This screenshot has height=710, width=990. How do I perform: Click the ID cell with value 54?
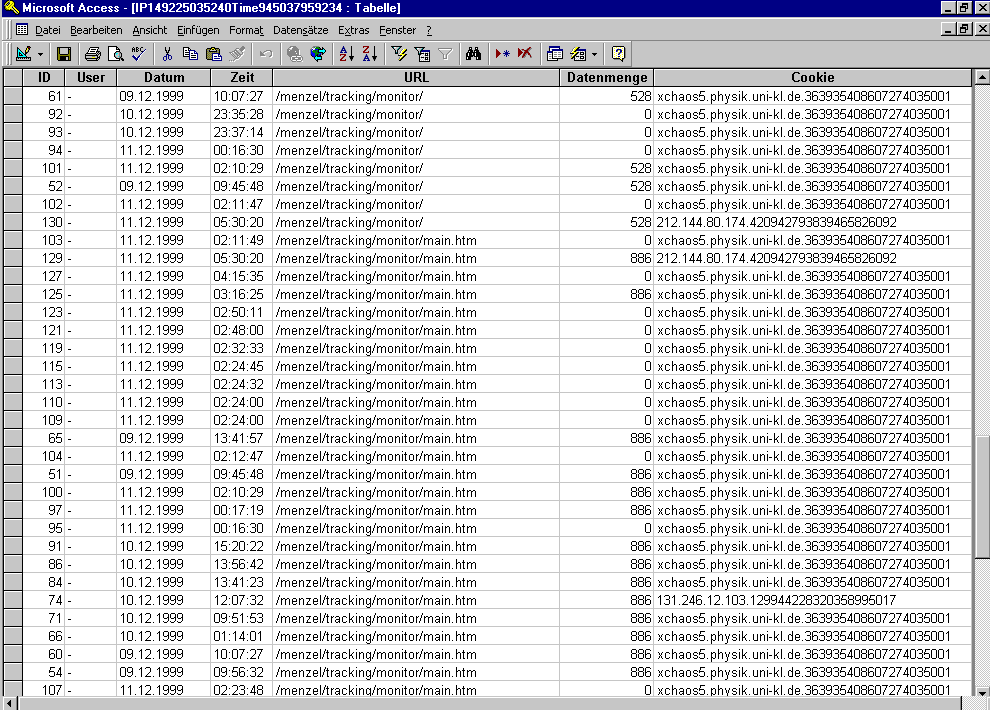(x=44, y=672)
